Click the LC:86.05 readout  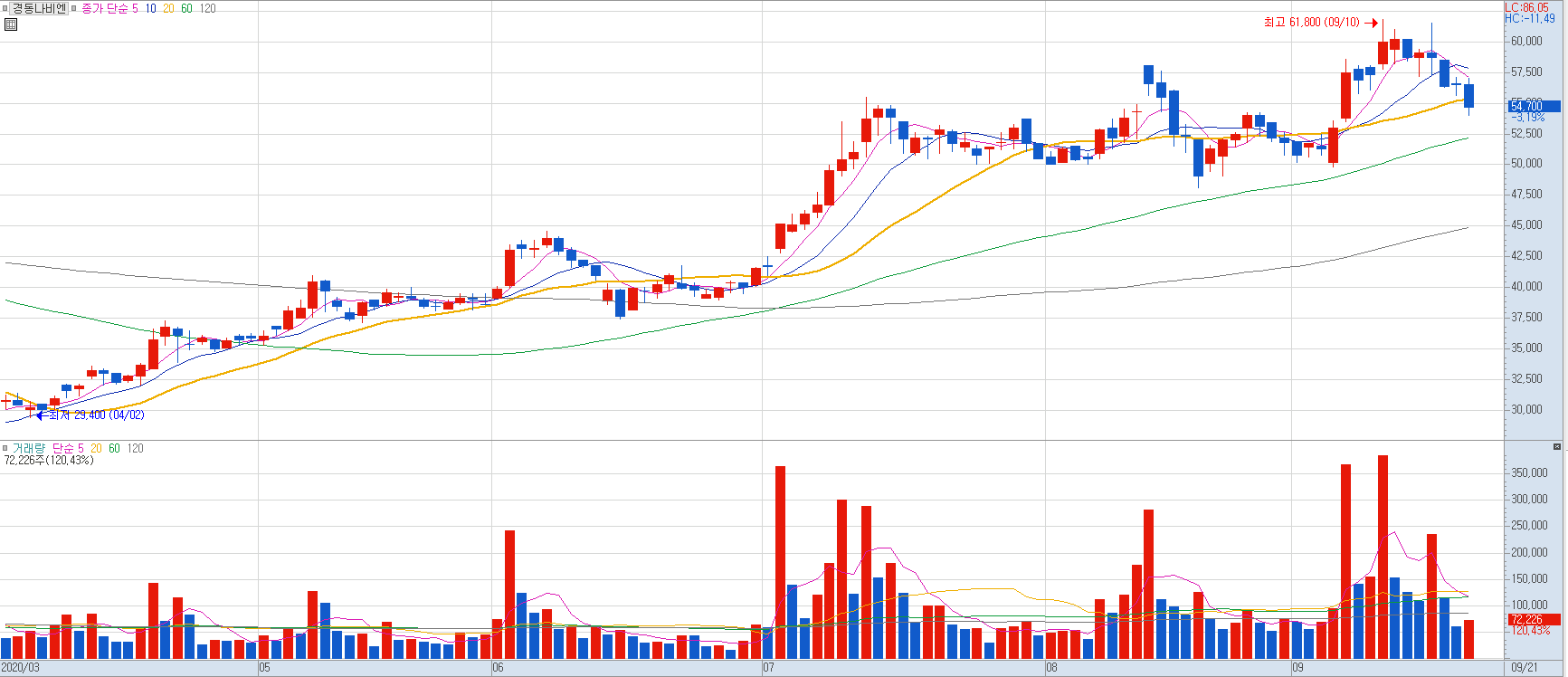1527,7
